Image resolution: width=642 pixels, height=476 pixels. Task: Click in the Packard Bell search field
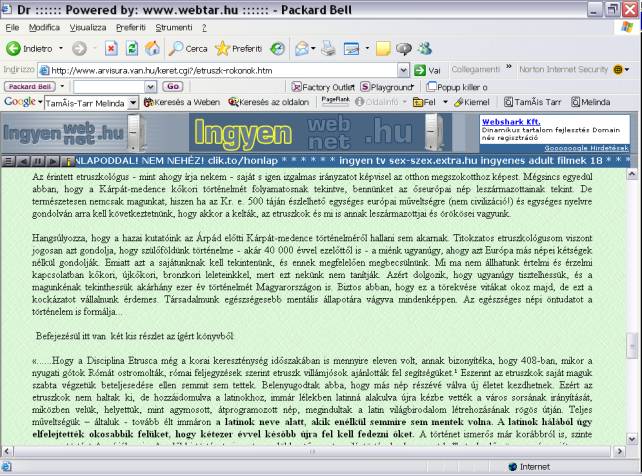109,87
